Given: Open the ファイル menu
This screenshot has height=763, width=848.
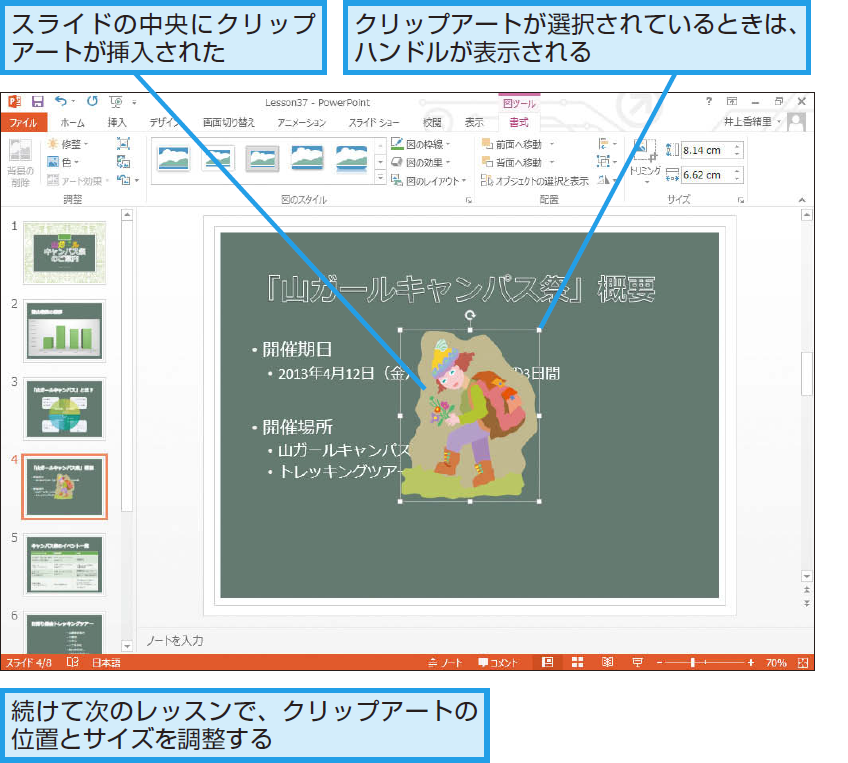Looking at the screenshot, I should pyautogui.click(x=25, y=122).
